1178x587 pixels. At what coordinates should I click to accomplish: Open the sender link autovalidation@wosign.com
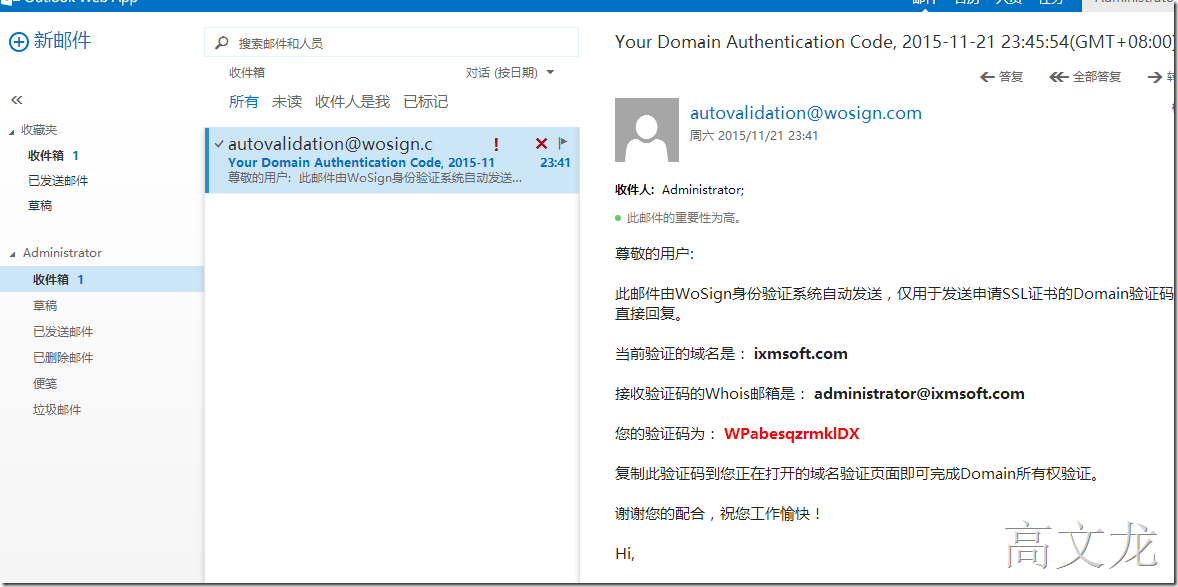pos(805,113)
